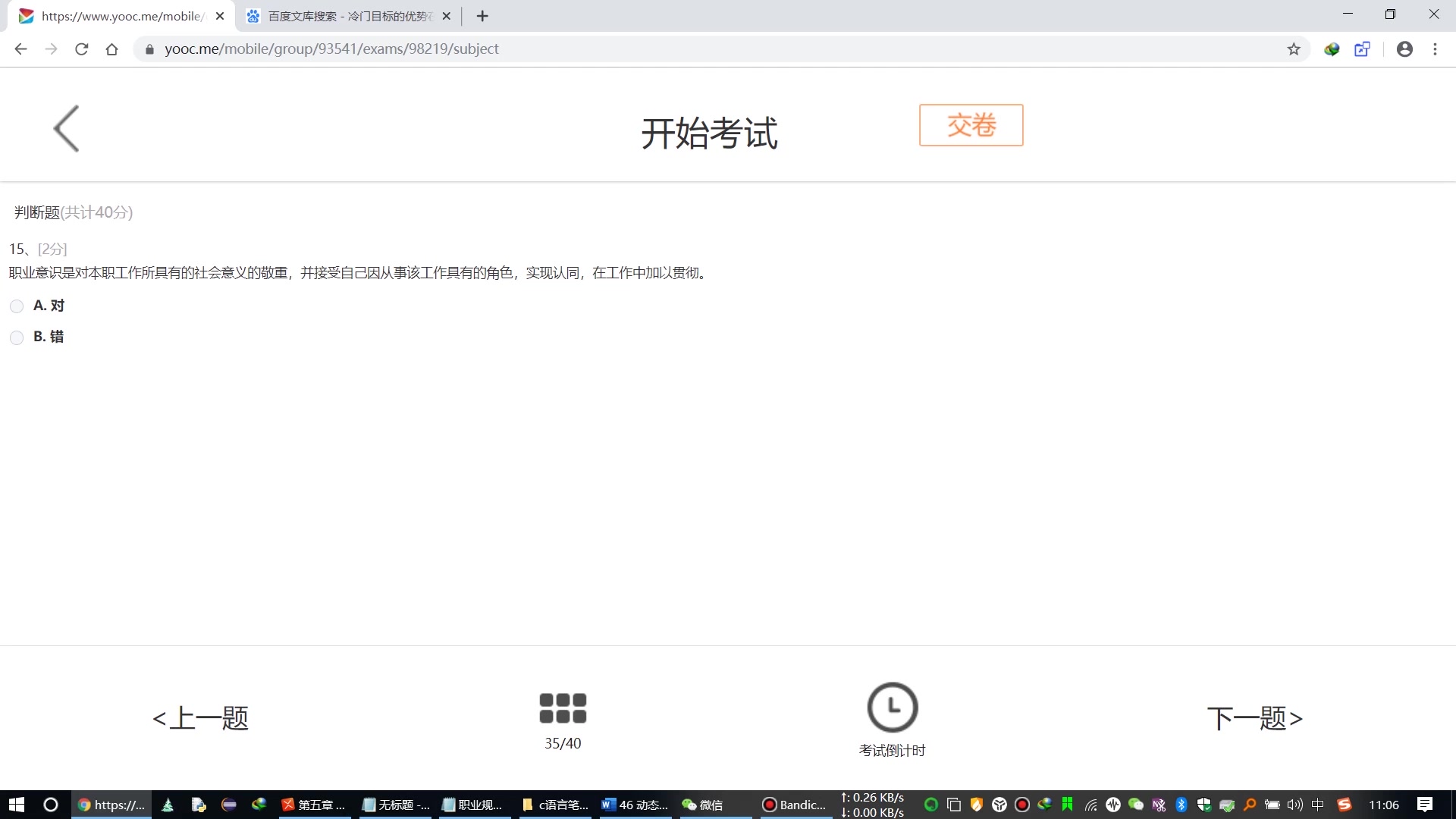Go to previous question 上一题
This screenshot has height=819, width=1456.
pos(201,718)
